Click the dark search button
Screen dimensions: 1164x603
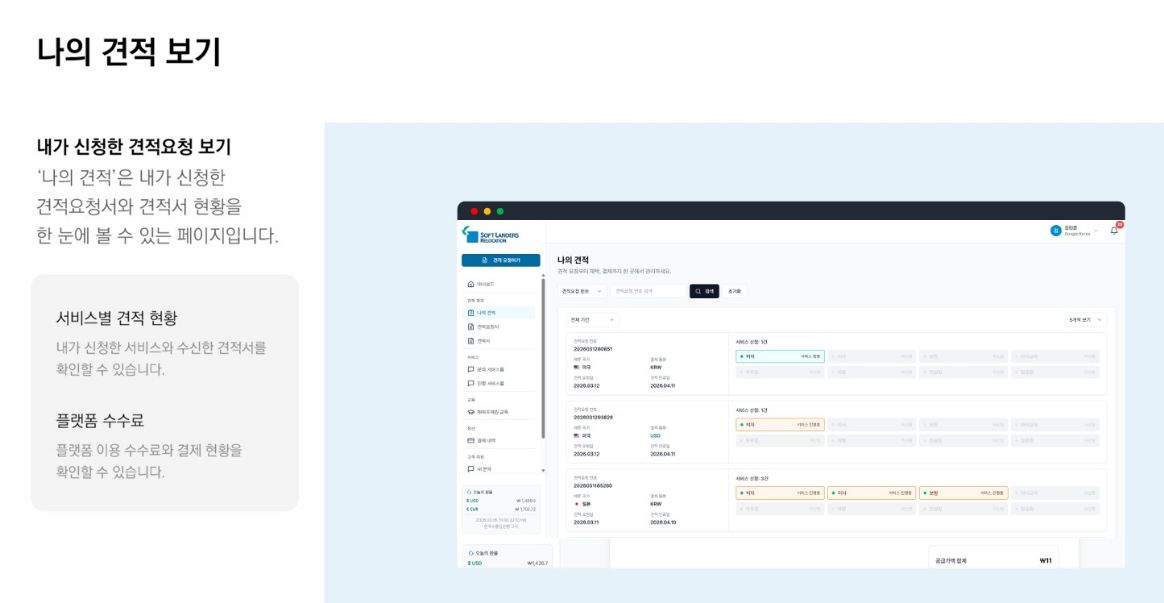(704, 291)
